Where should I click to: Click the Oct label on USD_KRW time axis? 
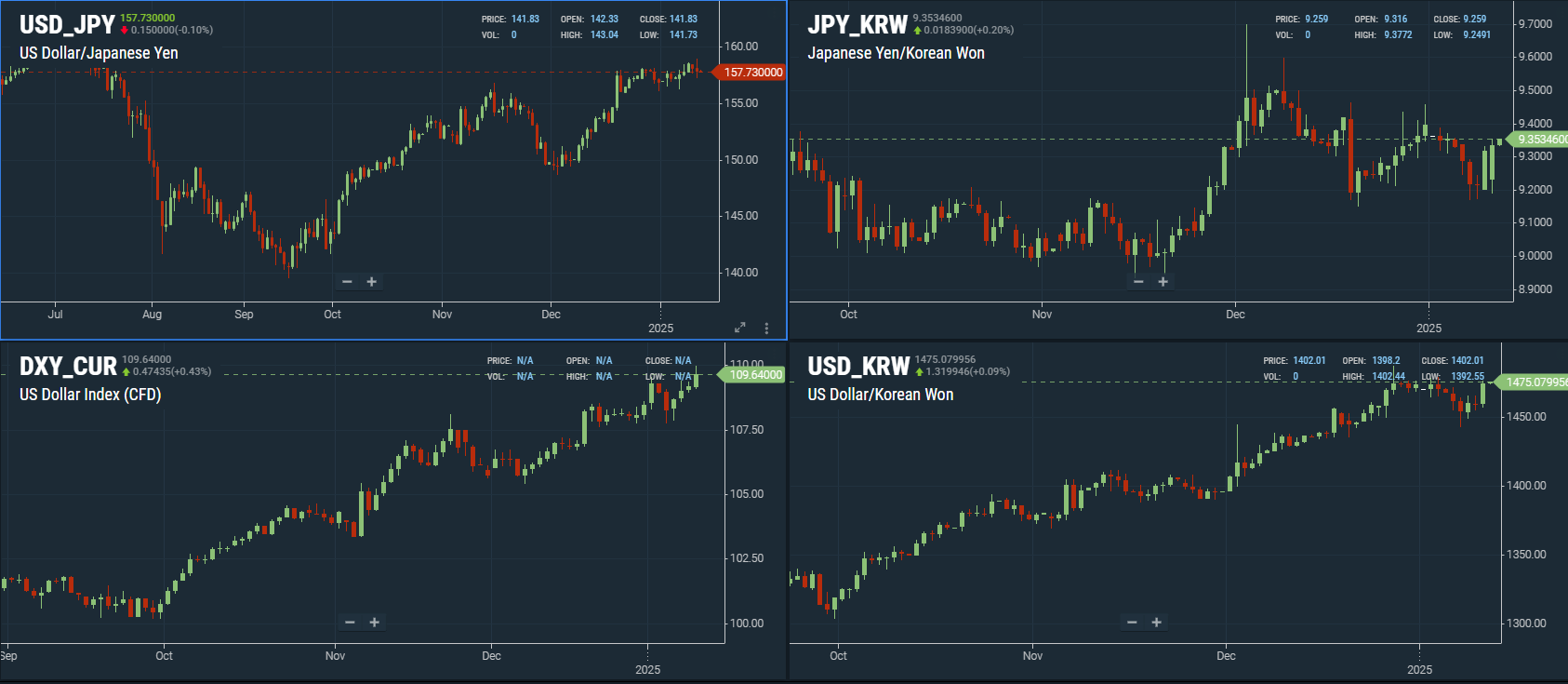pos(838,655)
